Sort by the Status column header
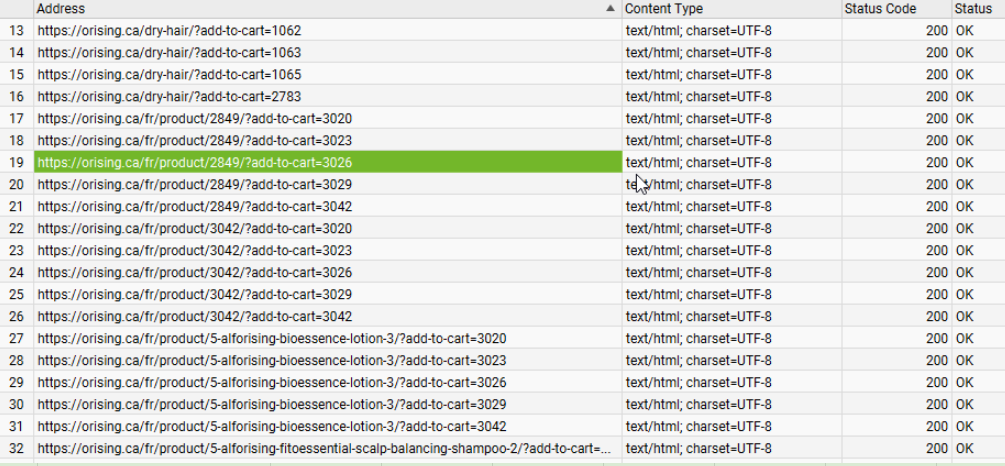Image resolution: width=1005 pixels, height=466 pixels. [978, 8]
